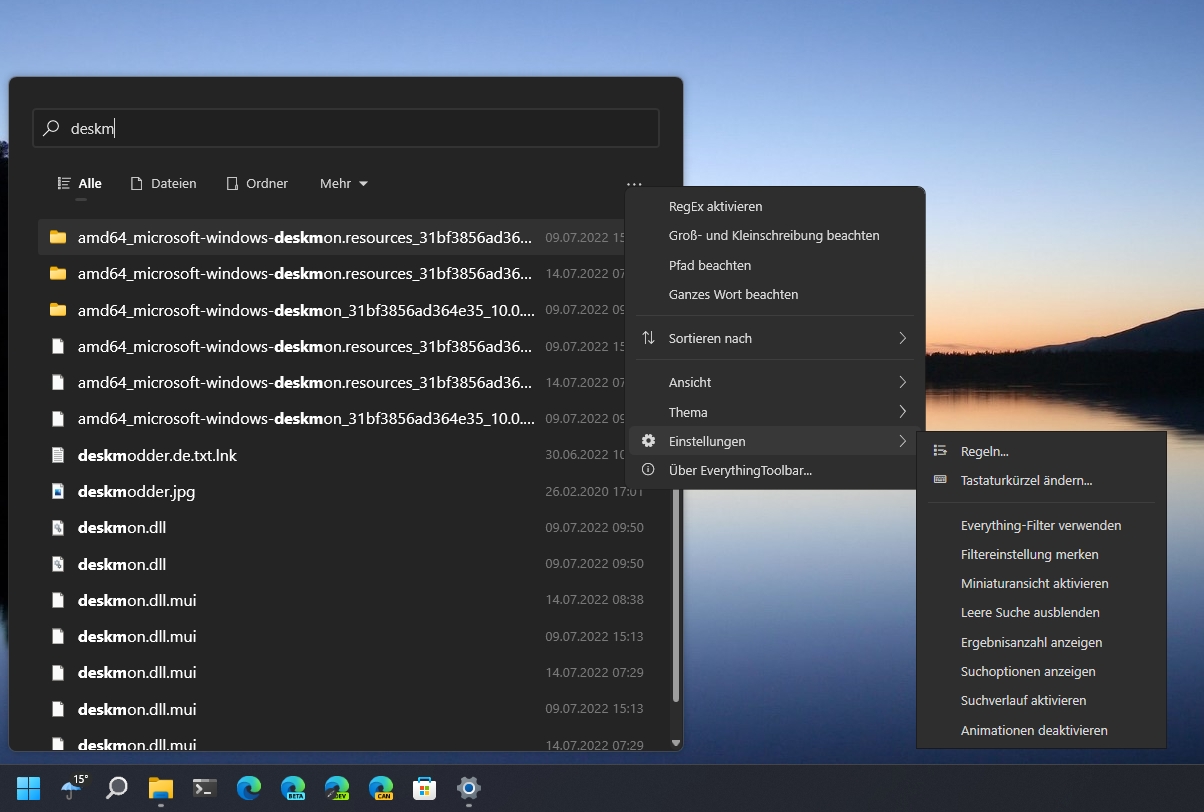Click the Einstellungen gear icon in menu

pos(648,441)
